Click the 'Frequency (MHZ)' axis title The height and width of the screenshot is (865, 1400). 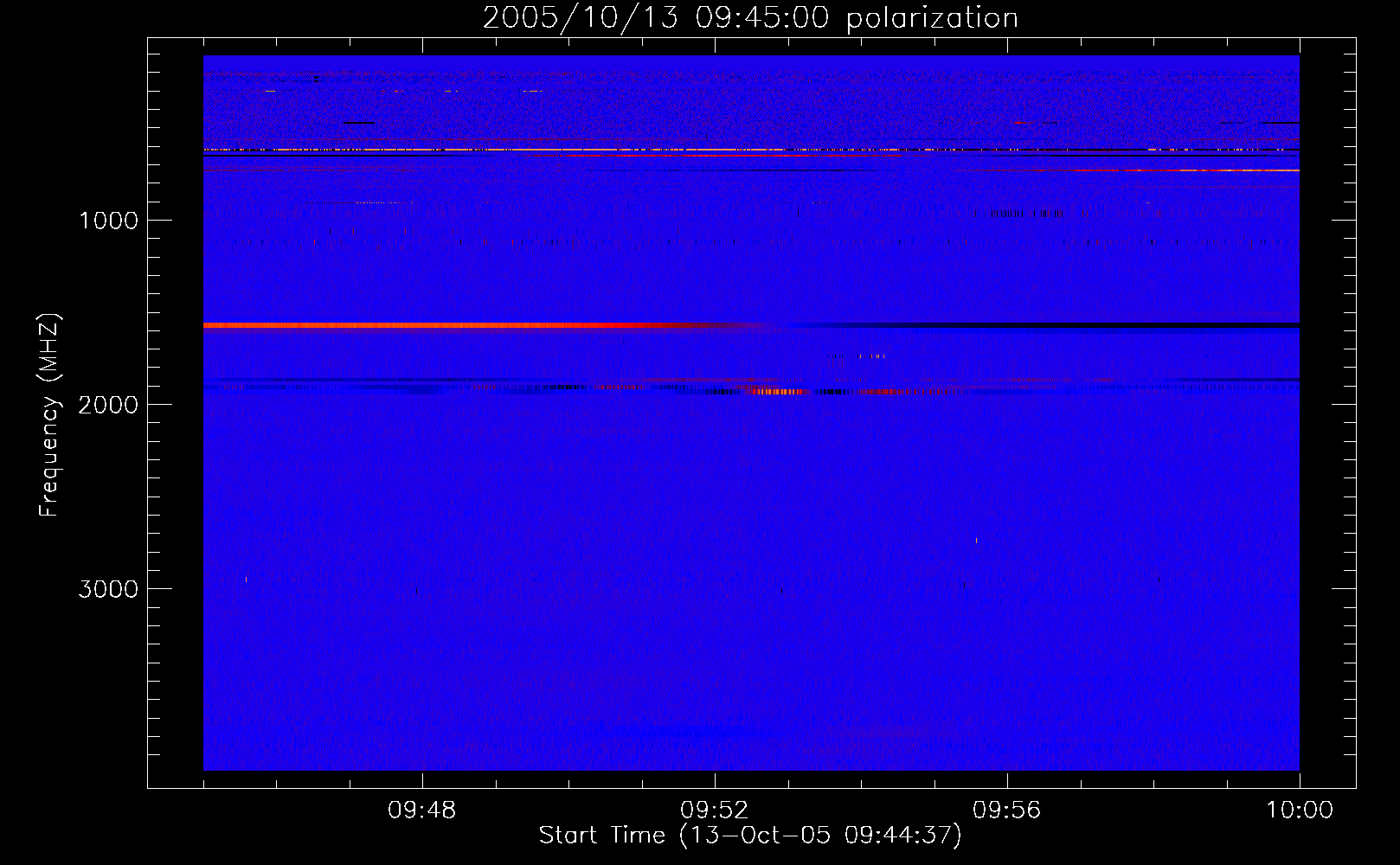50,415
